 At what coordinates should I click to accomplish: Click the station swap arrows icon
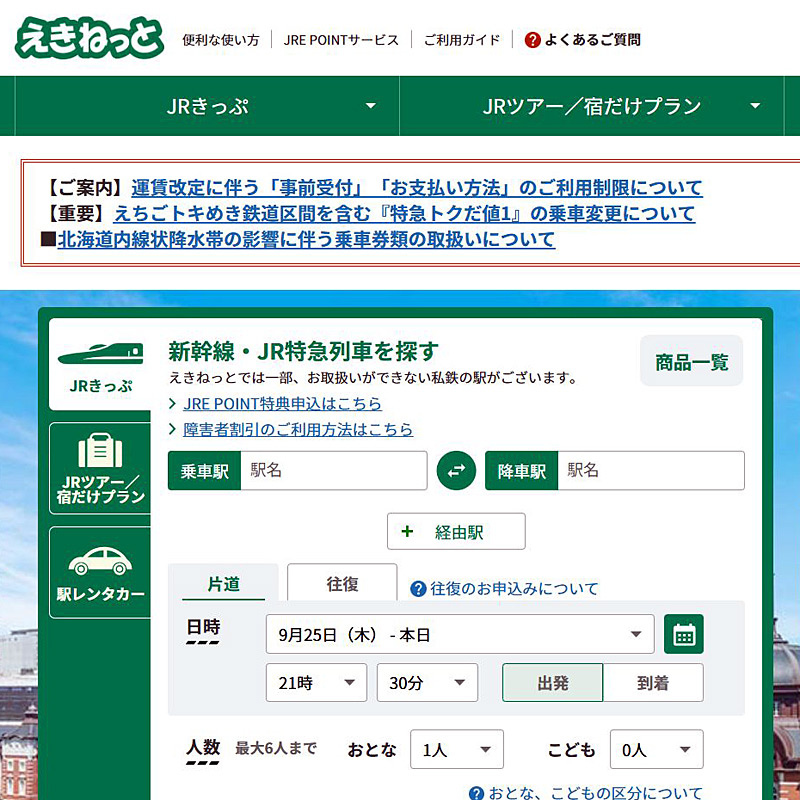click(x=456, y=470)
